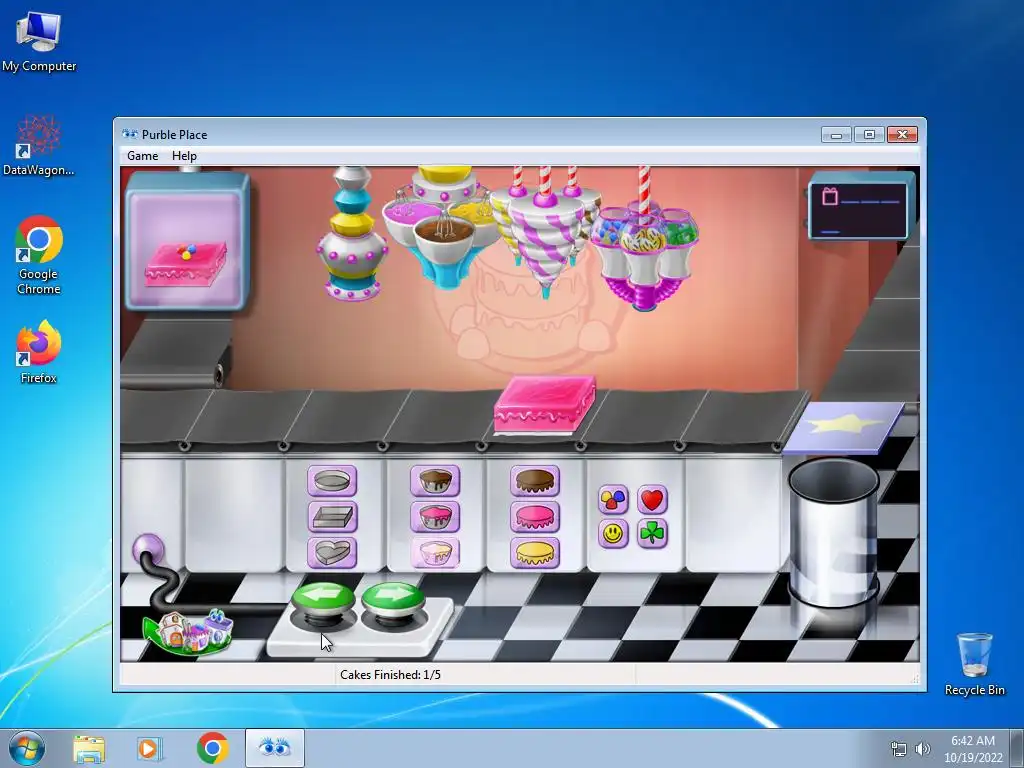Image resolution: width=1024 pixels, height=768 pixels.
Task: Select the DataWagon desktop shortcut
Action: click(39, 145)
